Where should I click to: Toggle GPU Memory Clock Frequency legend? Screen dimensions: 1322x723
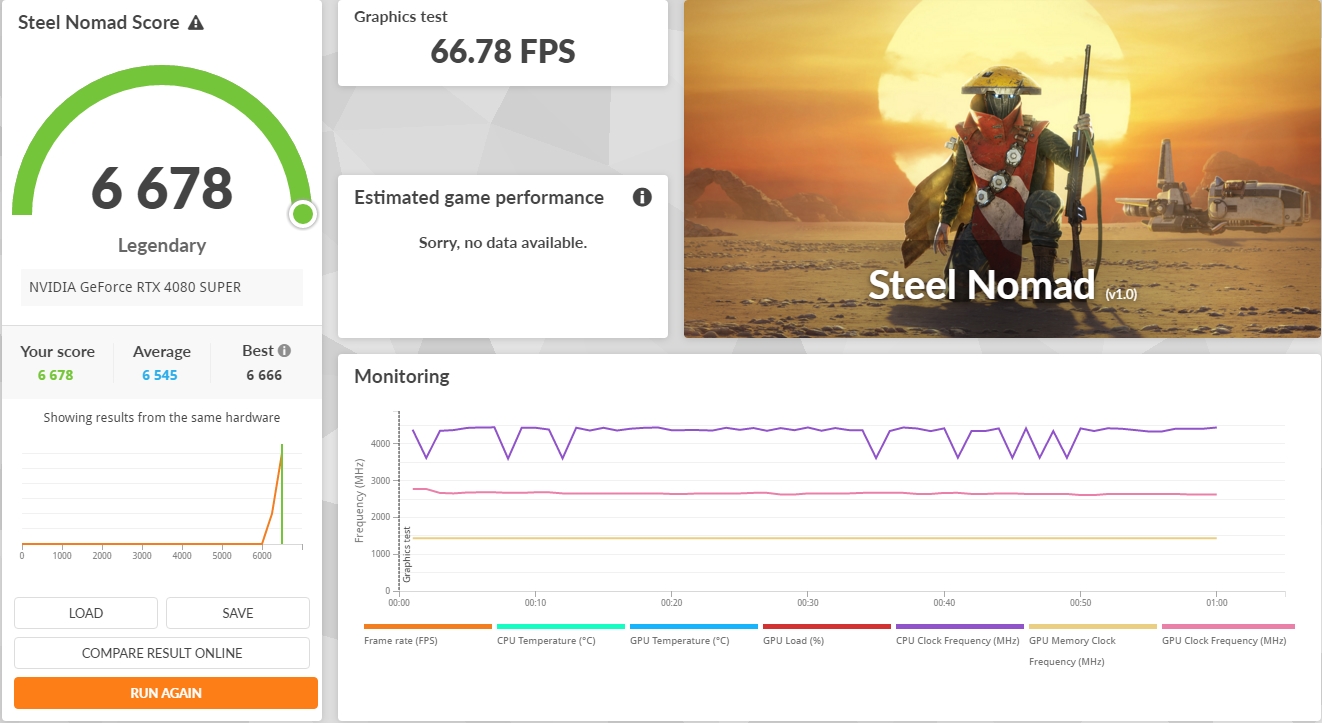1092,645
